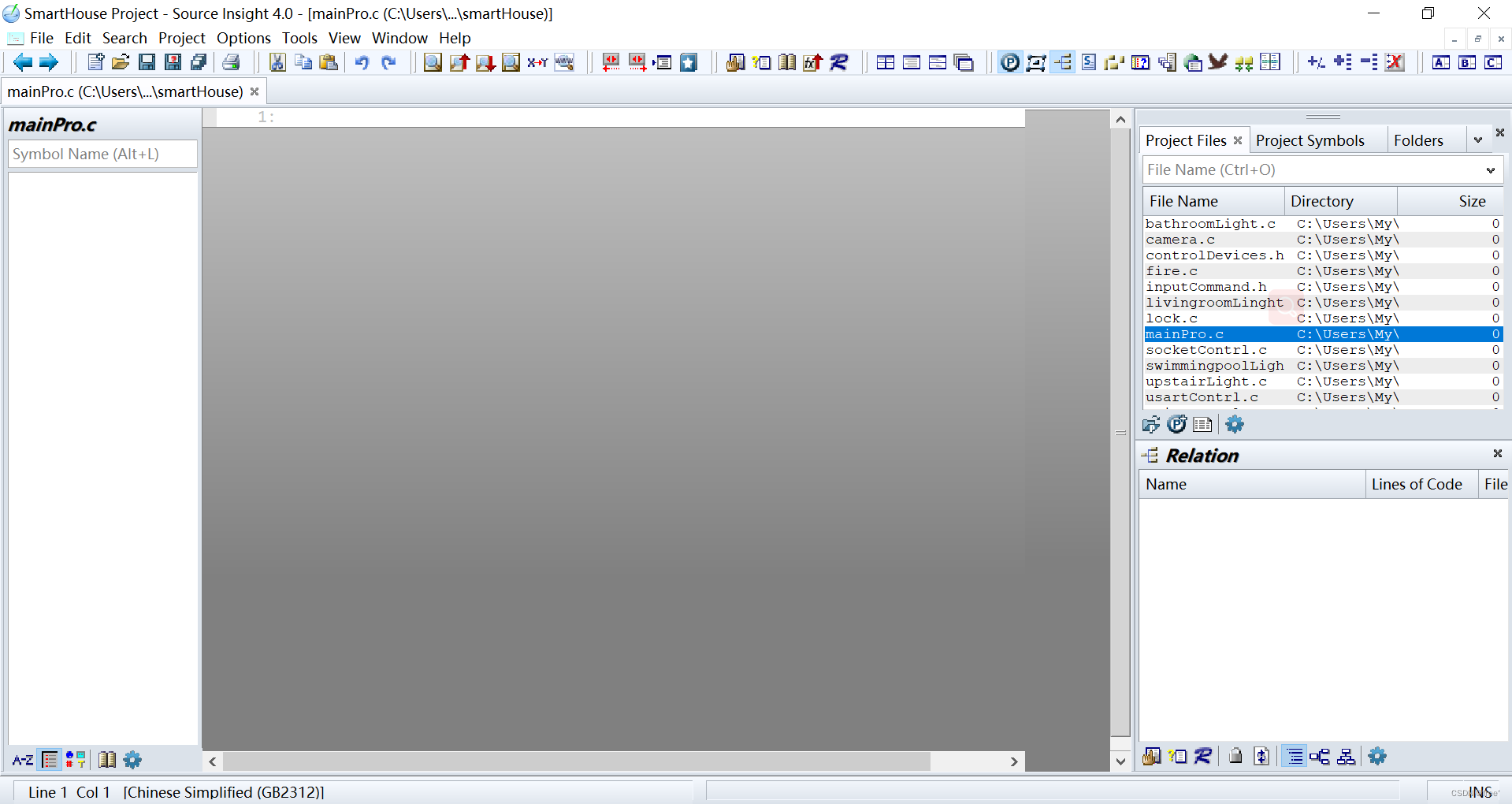Screen dimensions: 1512x804
Task: Click the Save All stacked disks icon
Action: (x=199, y=62)
